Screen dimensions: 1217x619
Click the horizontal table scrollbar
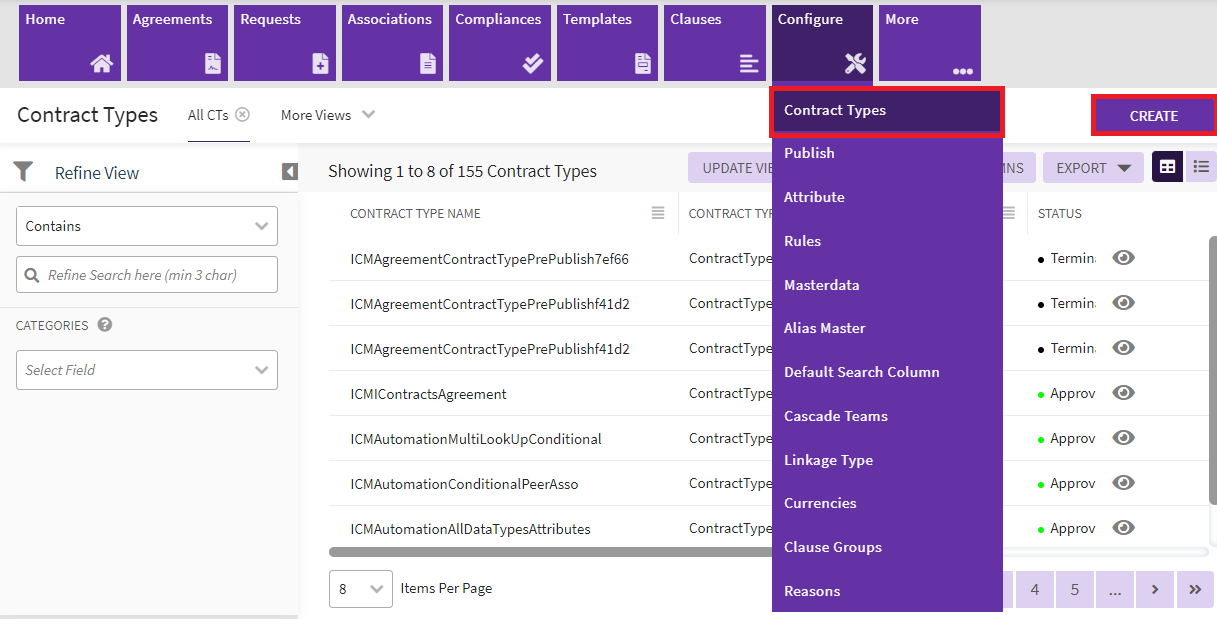pyautogui.click(x=550, y=551)
